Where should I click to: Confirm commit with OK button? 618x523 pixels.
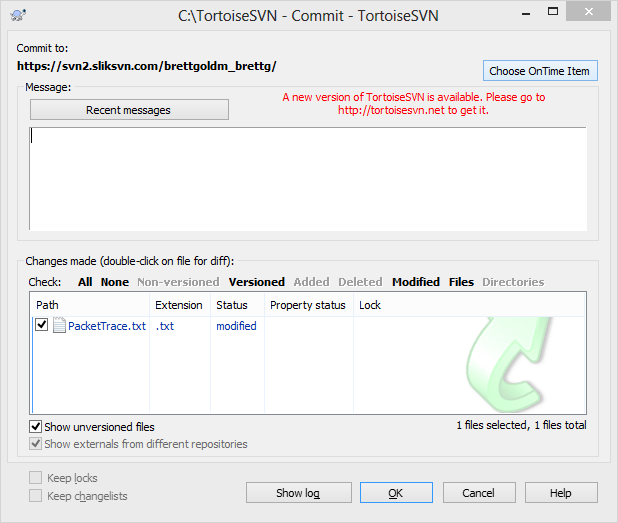coord(396,493)
